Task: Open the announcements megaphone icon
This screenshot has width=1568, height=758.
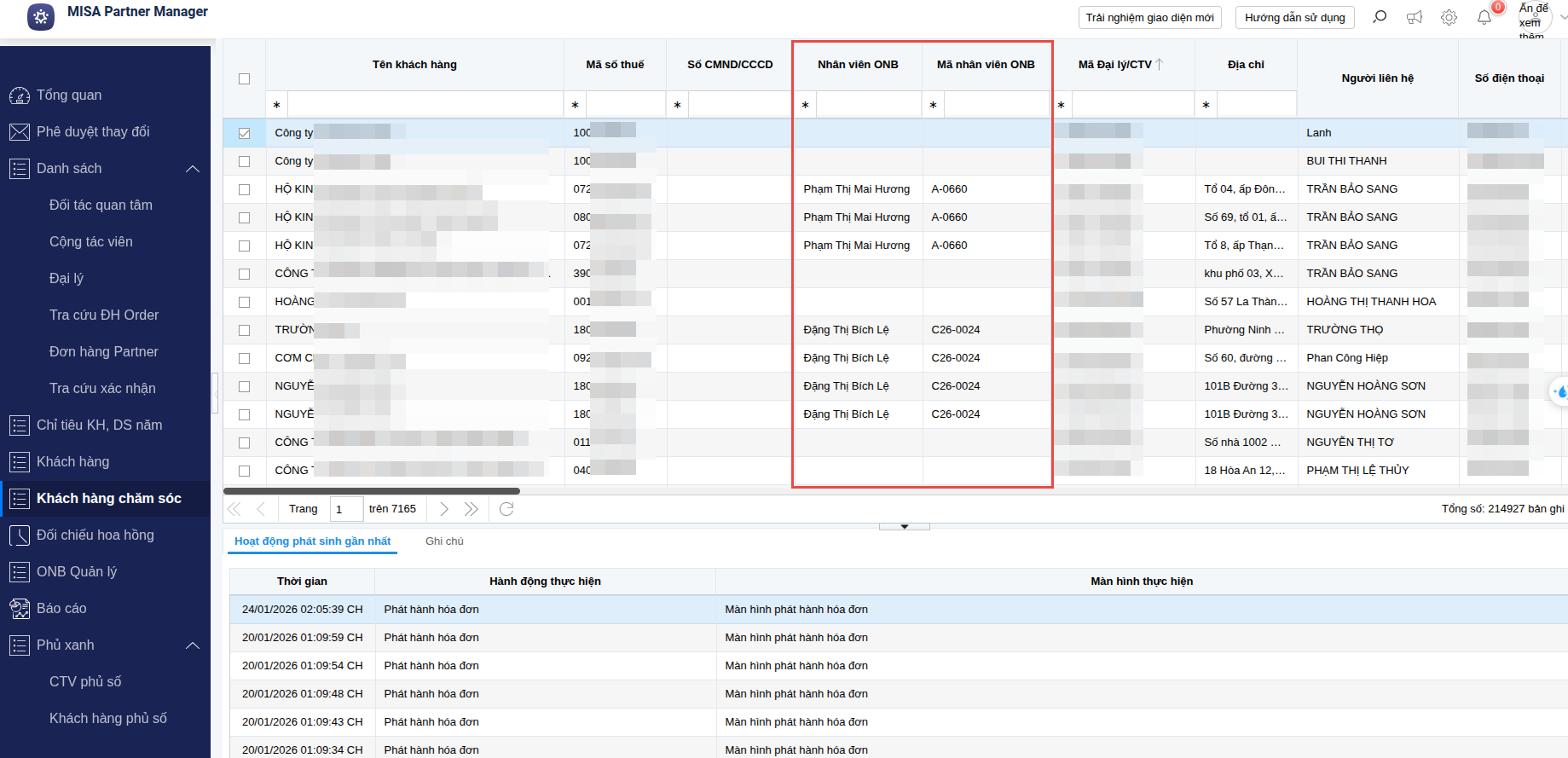Action: [x=1415, y=17]
